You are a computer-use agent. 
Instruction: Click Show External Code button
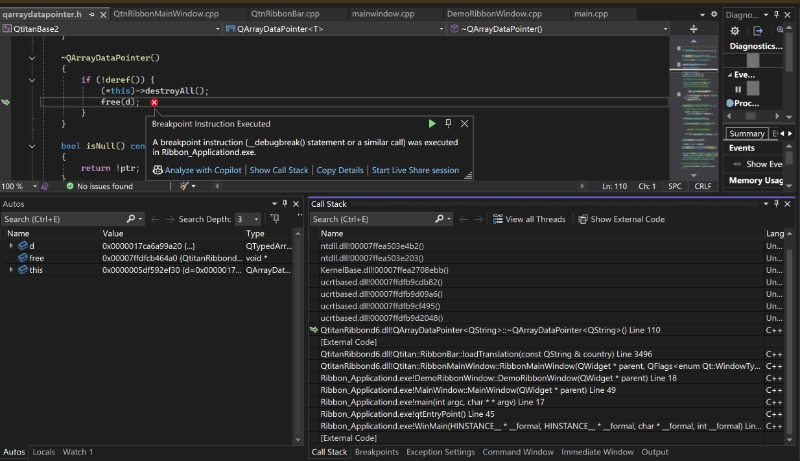coord(621,219)
